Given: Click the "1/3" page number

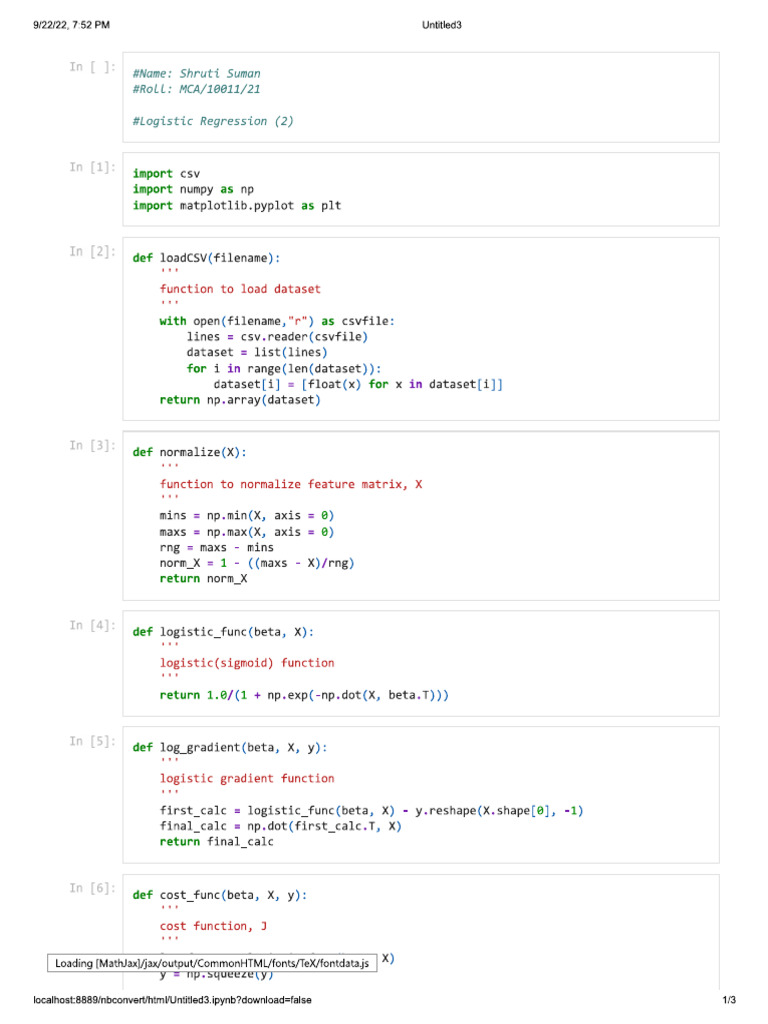Looking at the screenshot, I should pos(728,1000).
